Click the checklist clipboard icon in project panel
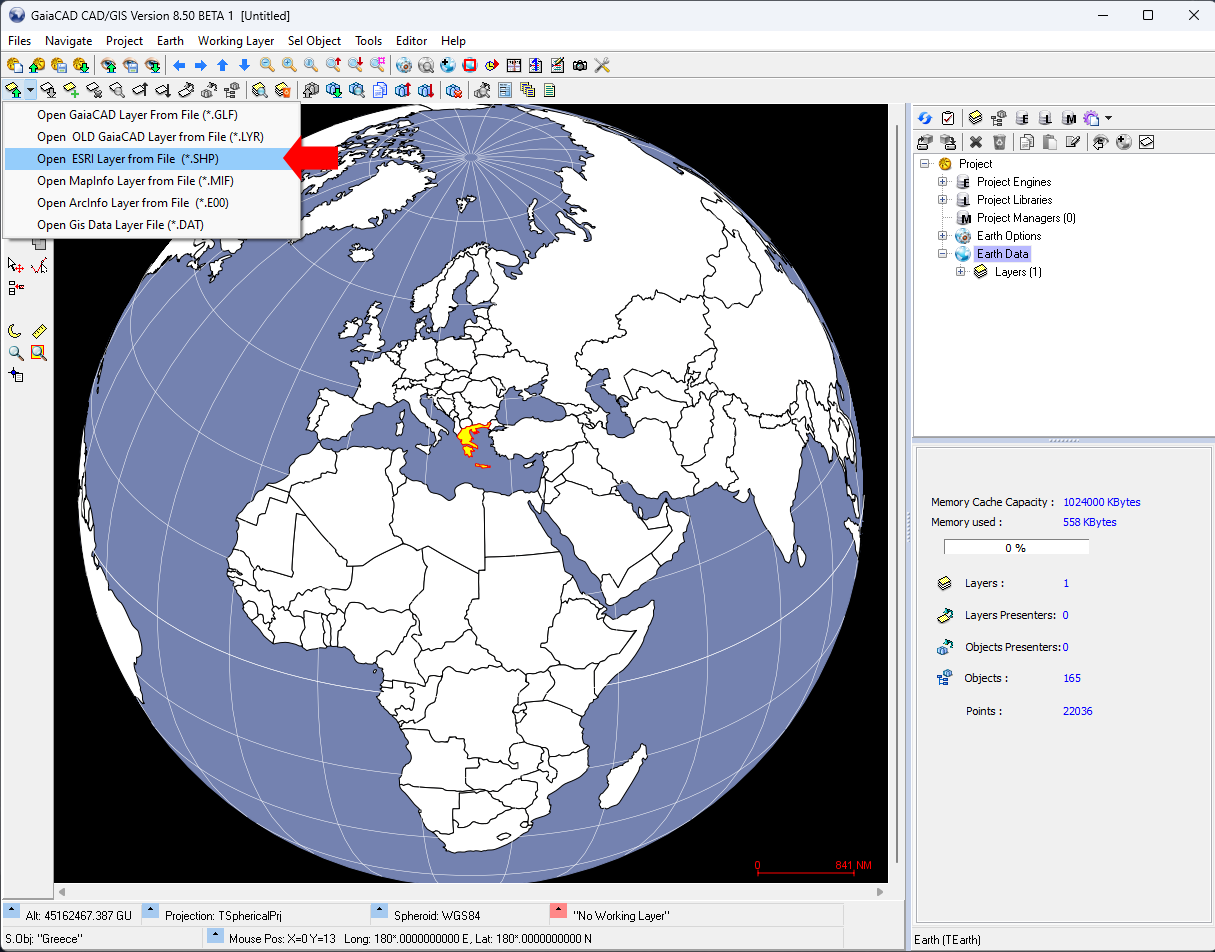 (947, 118)
